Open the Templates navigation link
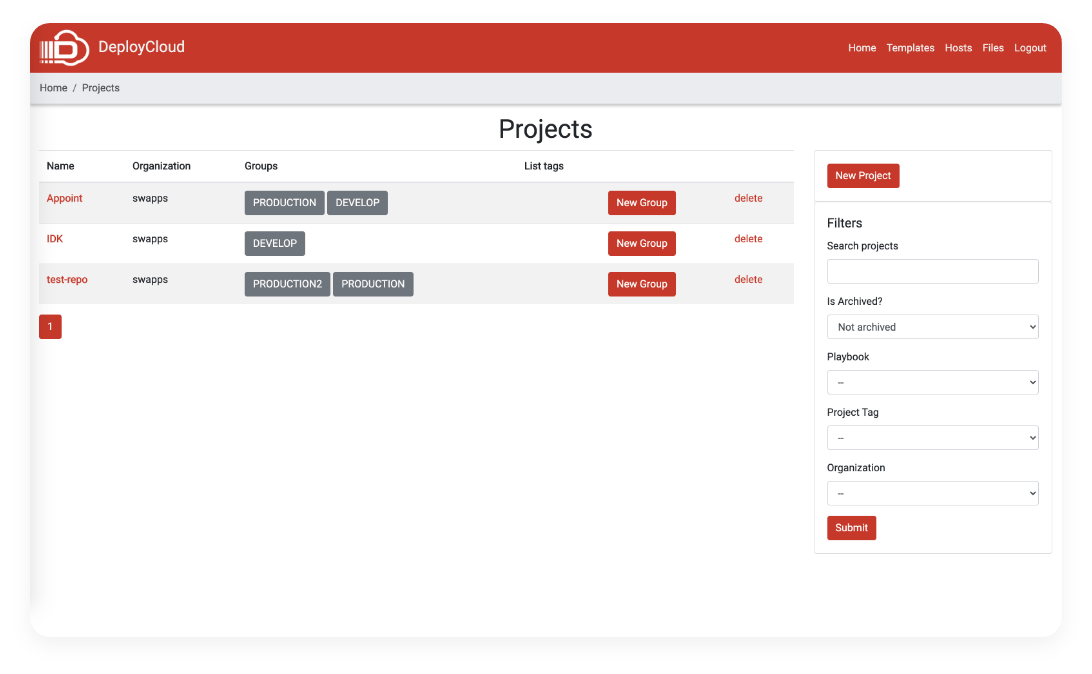 click(x=910, y=48)
